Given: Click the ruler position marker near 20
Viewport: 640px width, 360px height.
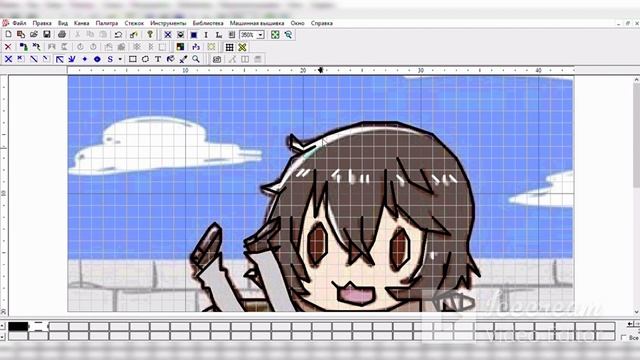Looking at the screenshot, I should tap(320, 70).
